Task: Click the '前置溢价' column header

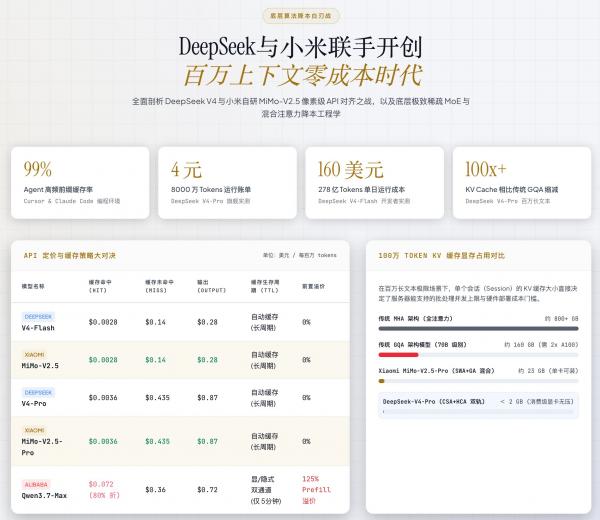Action: coord(313,286)
